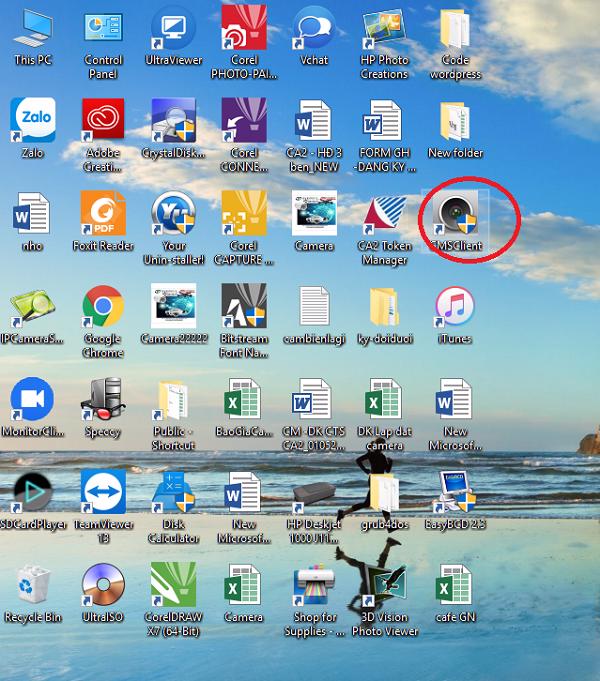
Task: Launch the UltraISO shortcut
Action: click(103, 585)
